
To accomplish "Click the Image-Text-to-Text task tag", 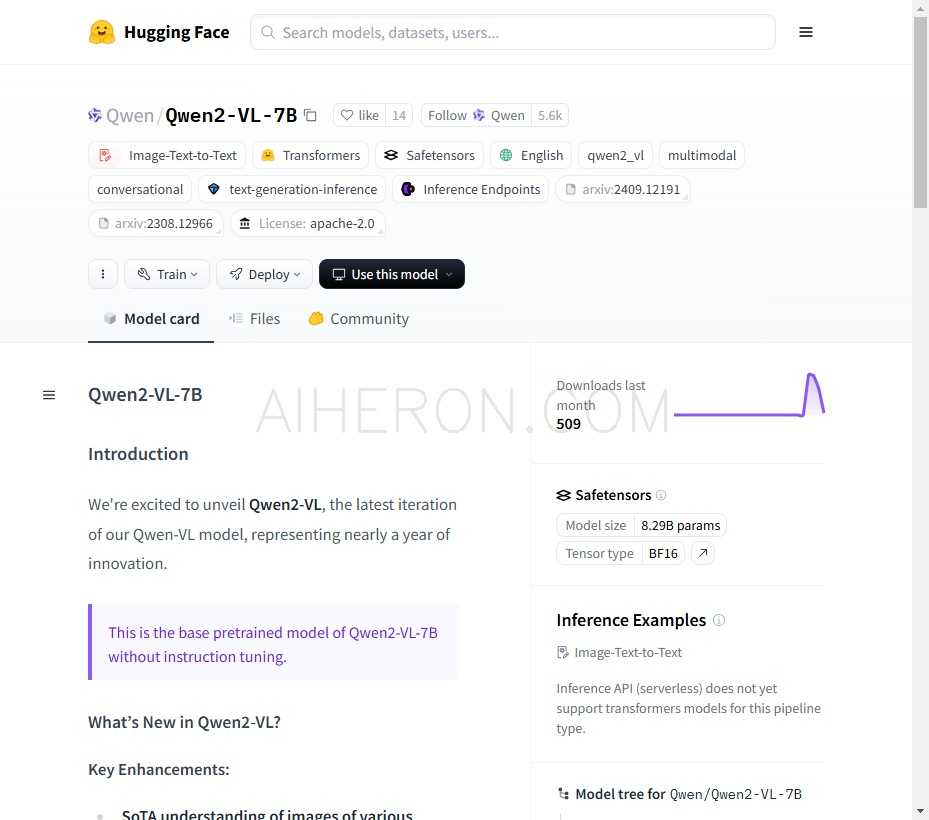I will 168,155.
